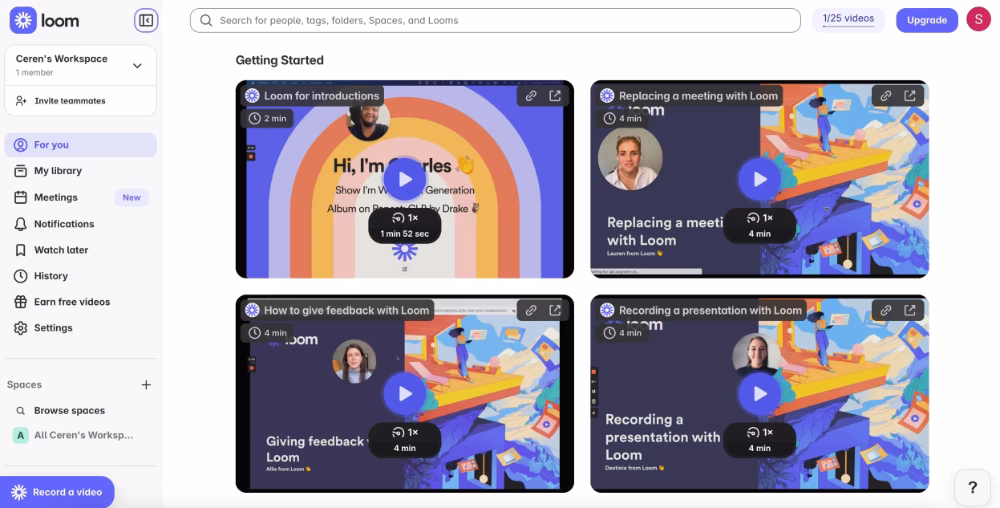
Task: Click the Earn free videos gift icon
Action: [x=20, y=302]
